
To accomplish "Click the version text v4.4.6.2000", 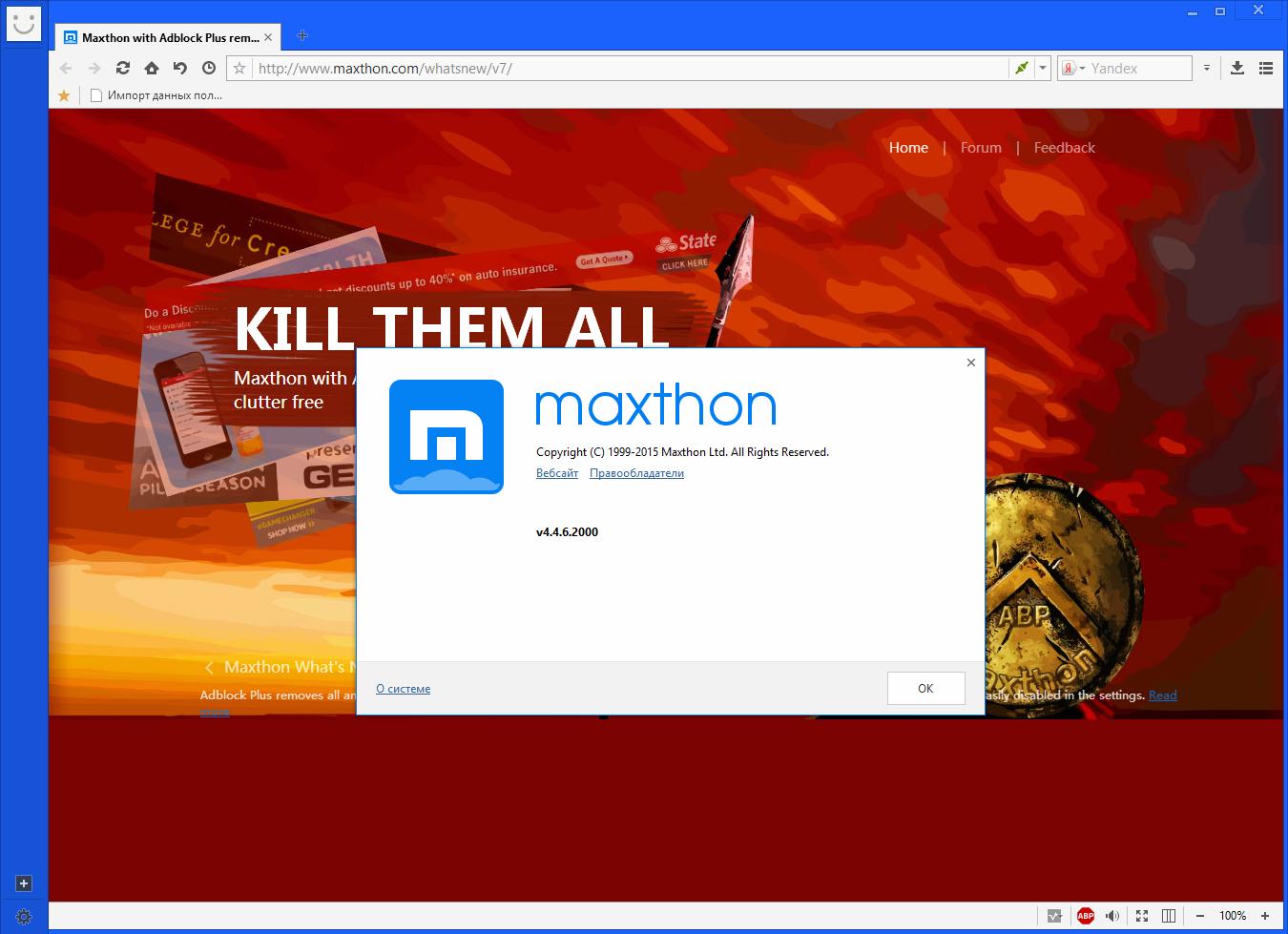I will coord(567,532).
